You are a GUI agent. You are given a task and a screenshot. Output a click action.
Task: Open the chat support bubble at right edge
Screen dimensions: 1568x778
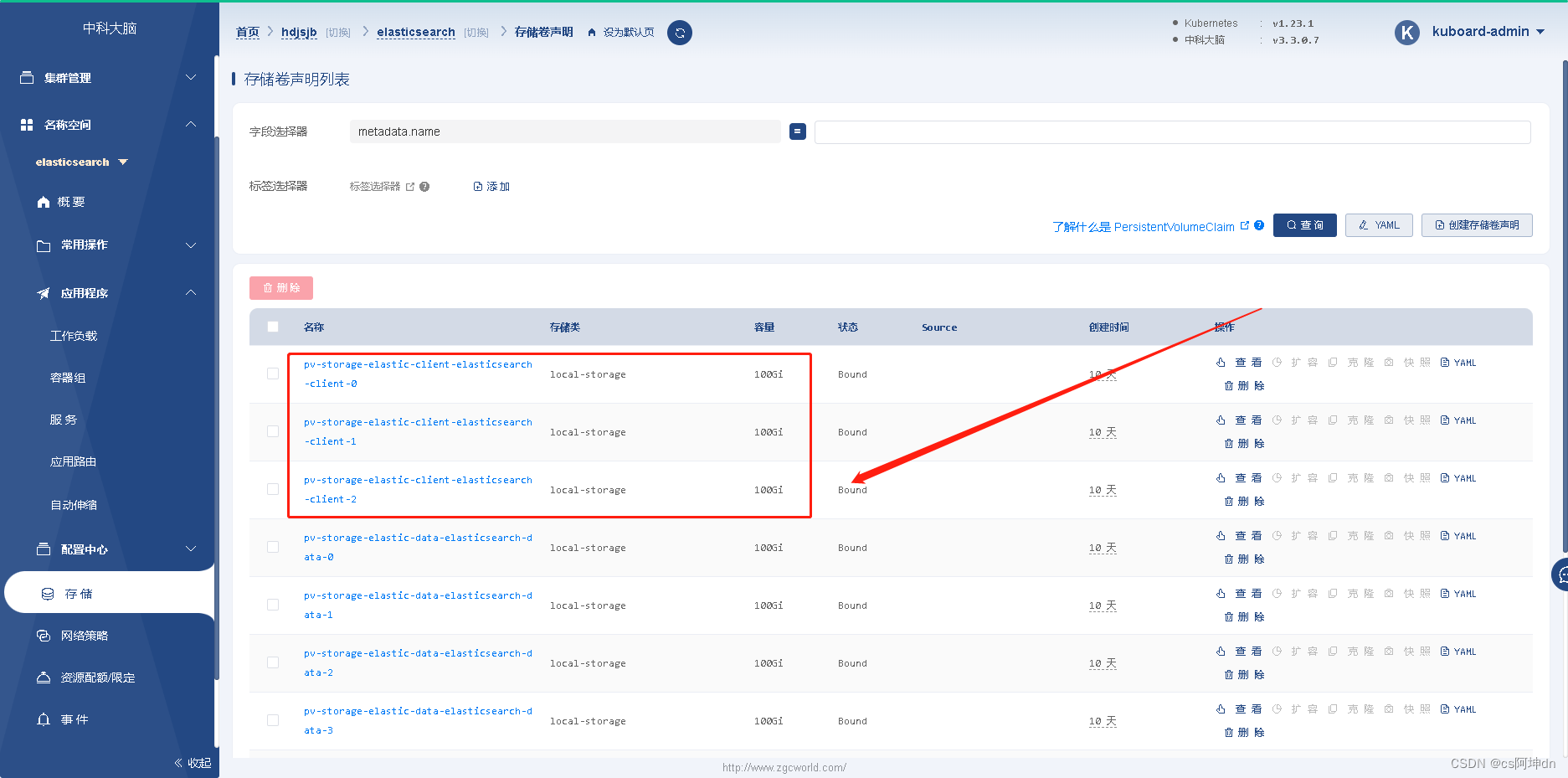click(x=1560, y=574)
